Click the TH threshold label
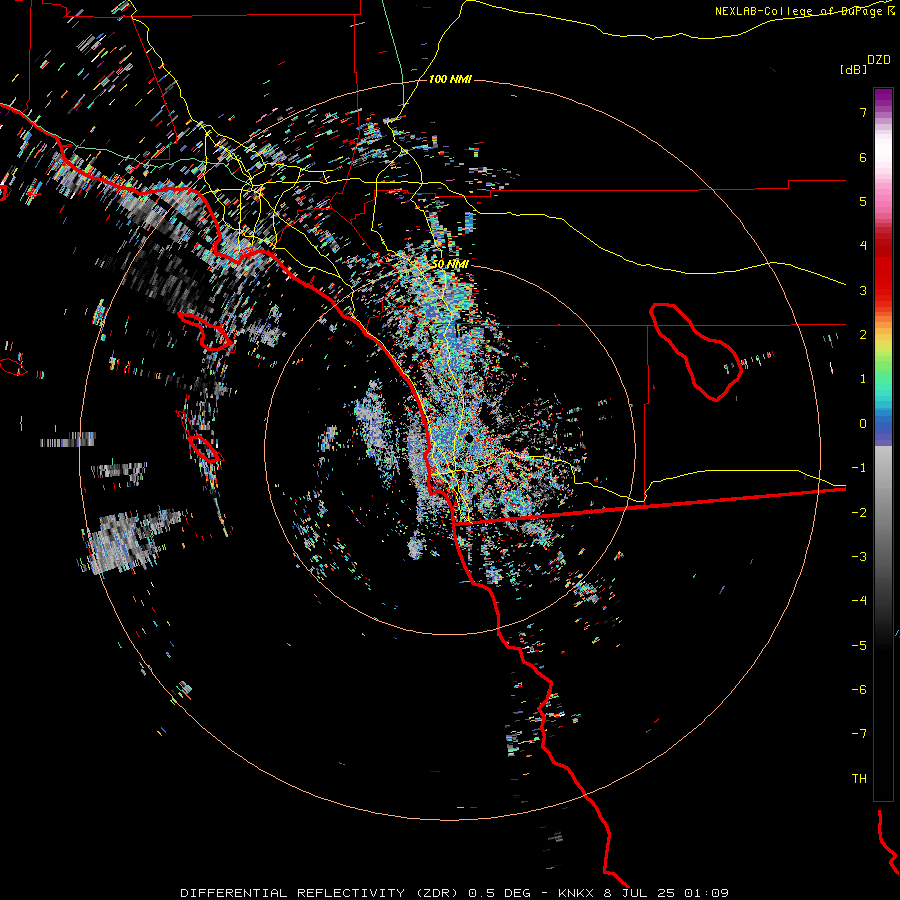This screenshot has height=900, width=900. click(x=859, y=779)
